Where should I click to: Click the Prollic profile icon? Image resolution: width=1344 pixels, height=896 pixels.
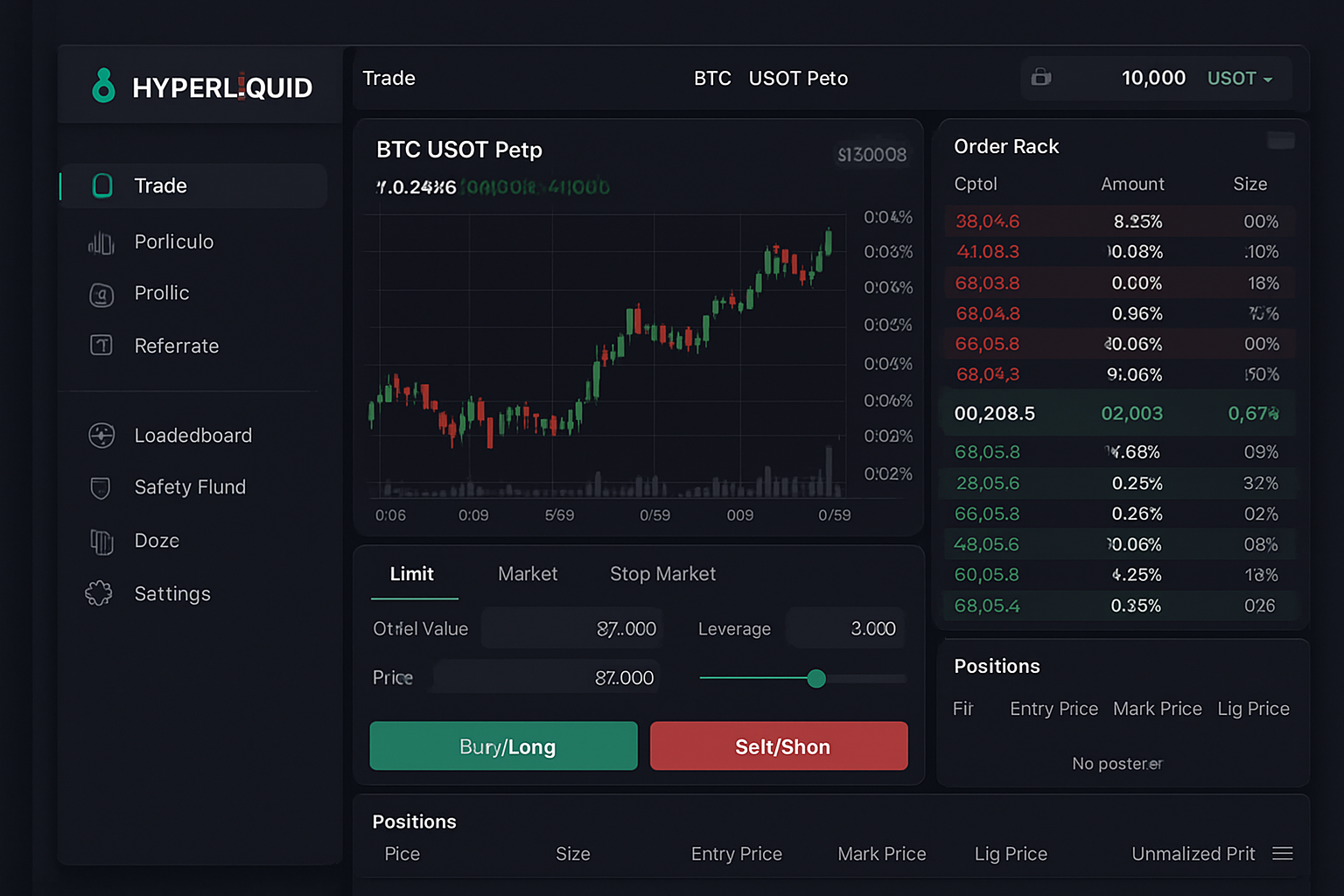(x=101, y=294)
